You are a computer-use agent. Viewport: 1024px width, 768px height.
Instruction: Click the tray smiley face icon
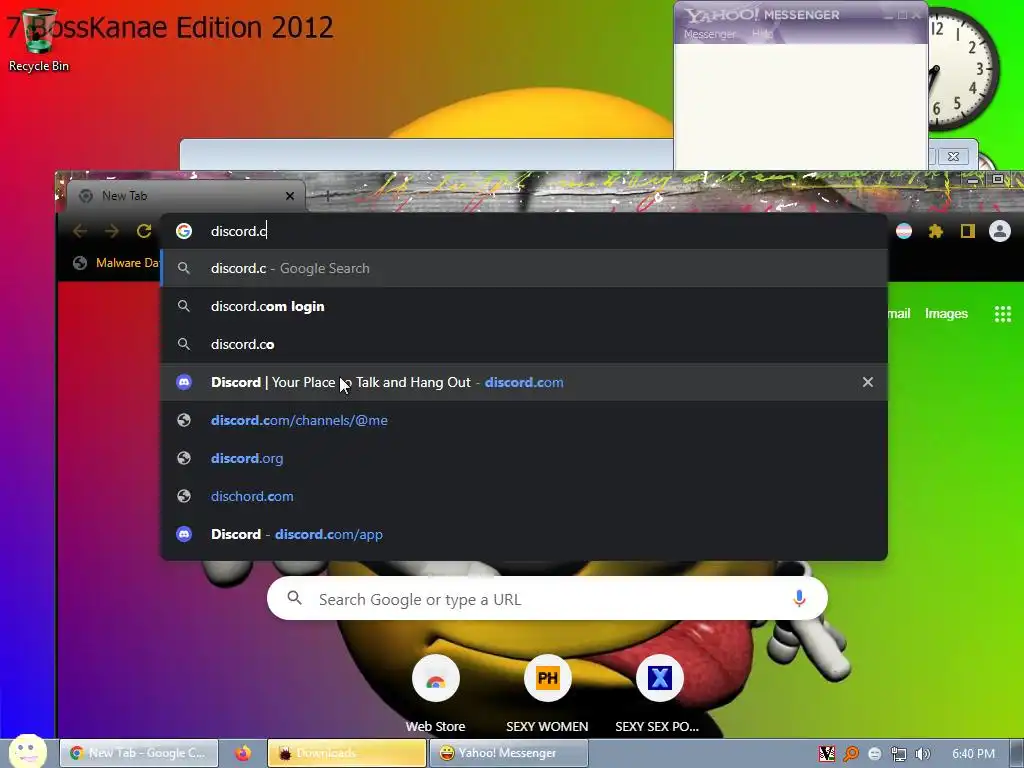[875, 754]
